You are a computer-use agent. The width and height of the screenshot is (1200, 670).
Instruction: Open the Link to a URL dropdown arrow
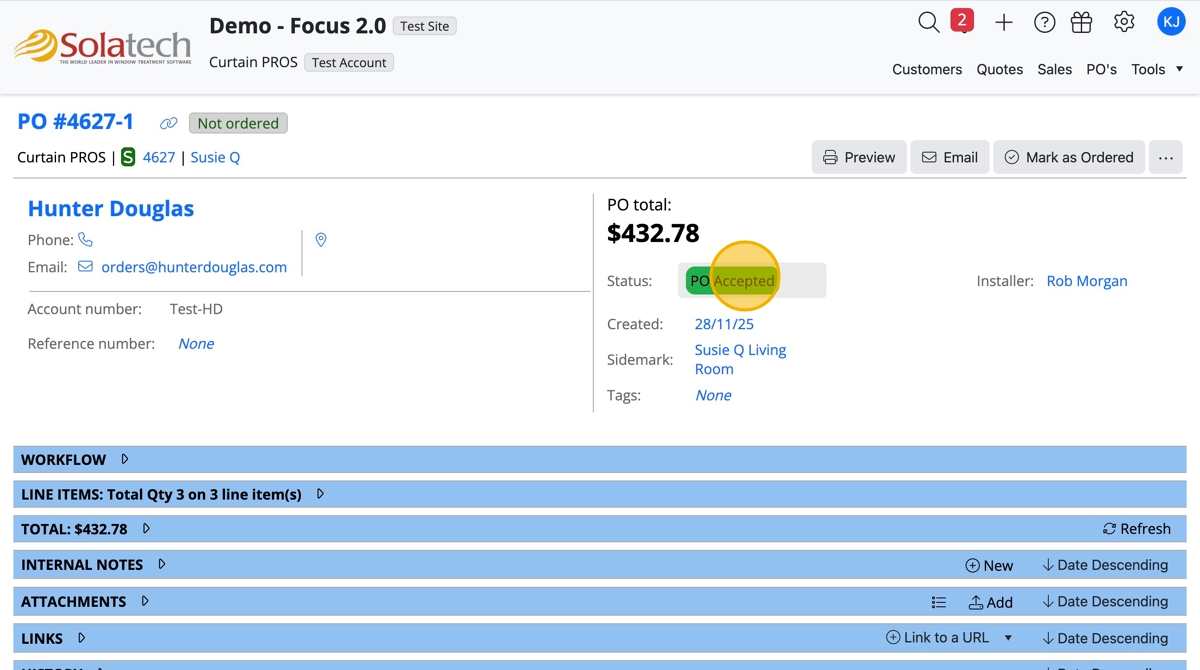[x=1008, y=638]
